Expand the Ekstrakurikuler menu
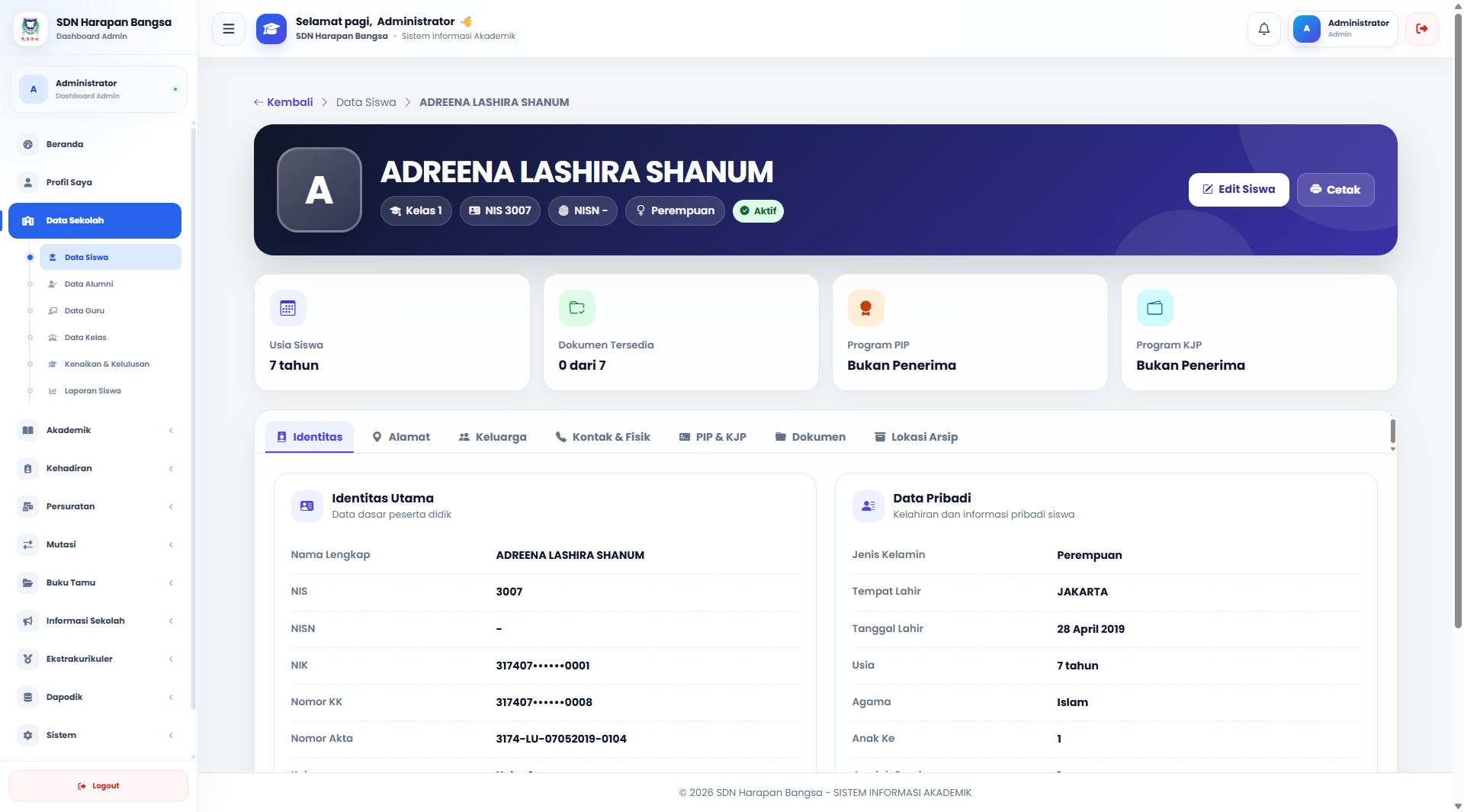The height and width of the screenshot is (812, 1464). pos(95,659)
